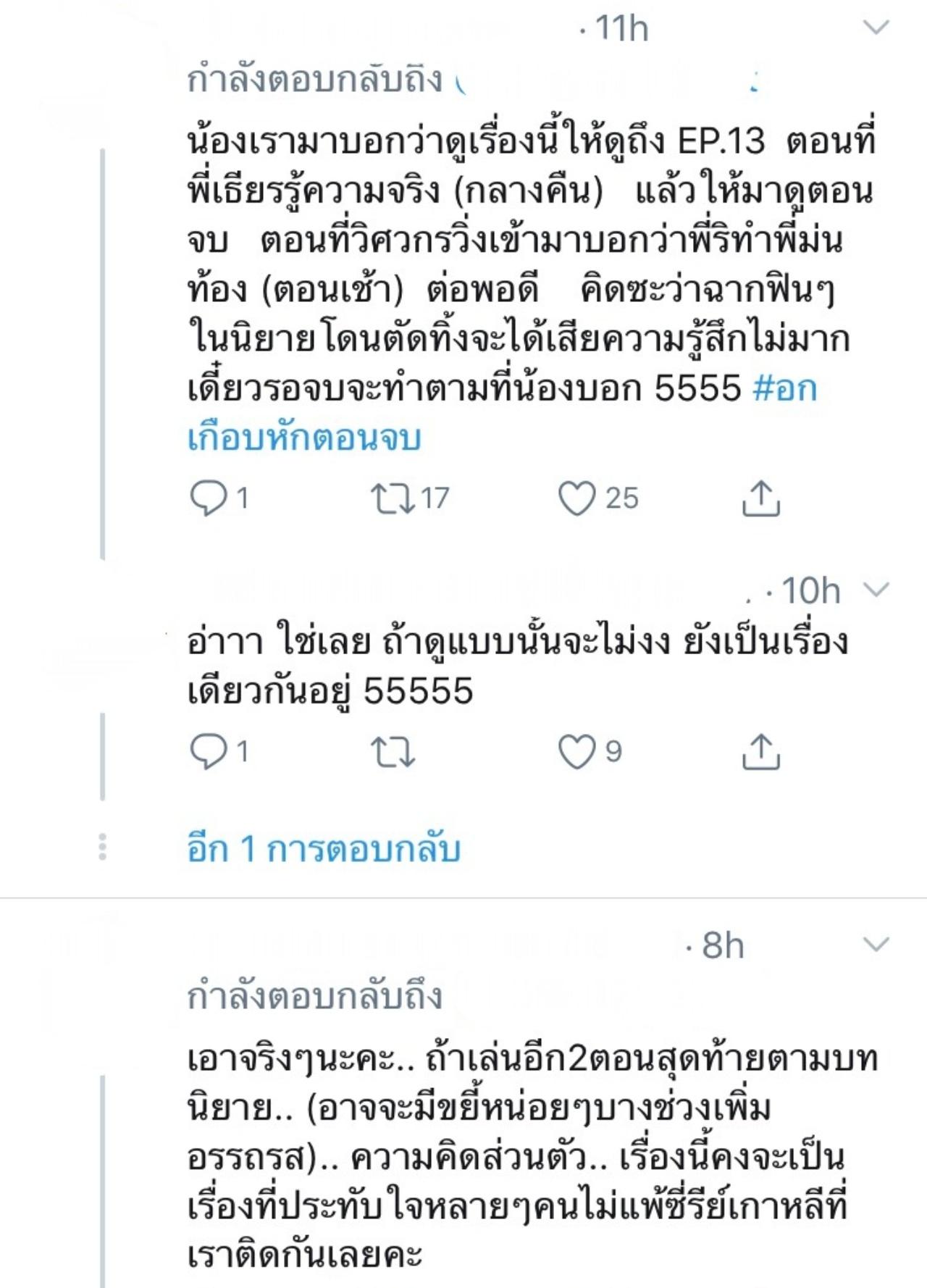Image resolution: width=927 pixels, height=1288 pixels.
Task: Retweet the tweet with 17 retweets
Action: click(392, 498)
